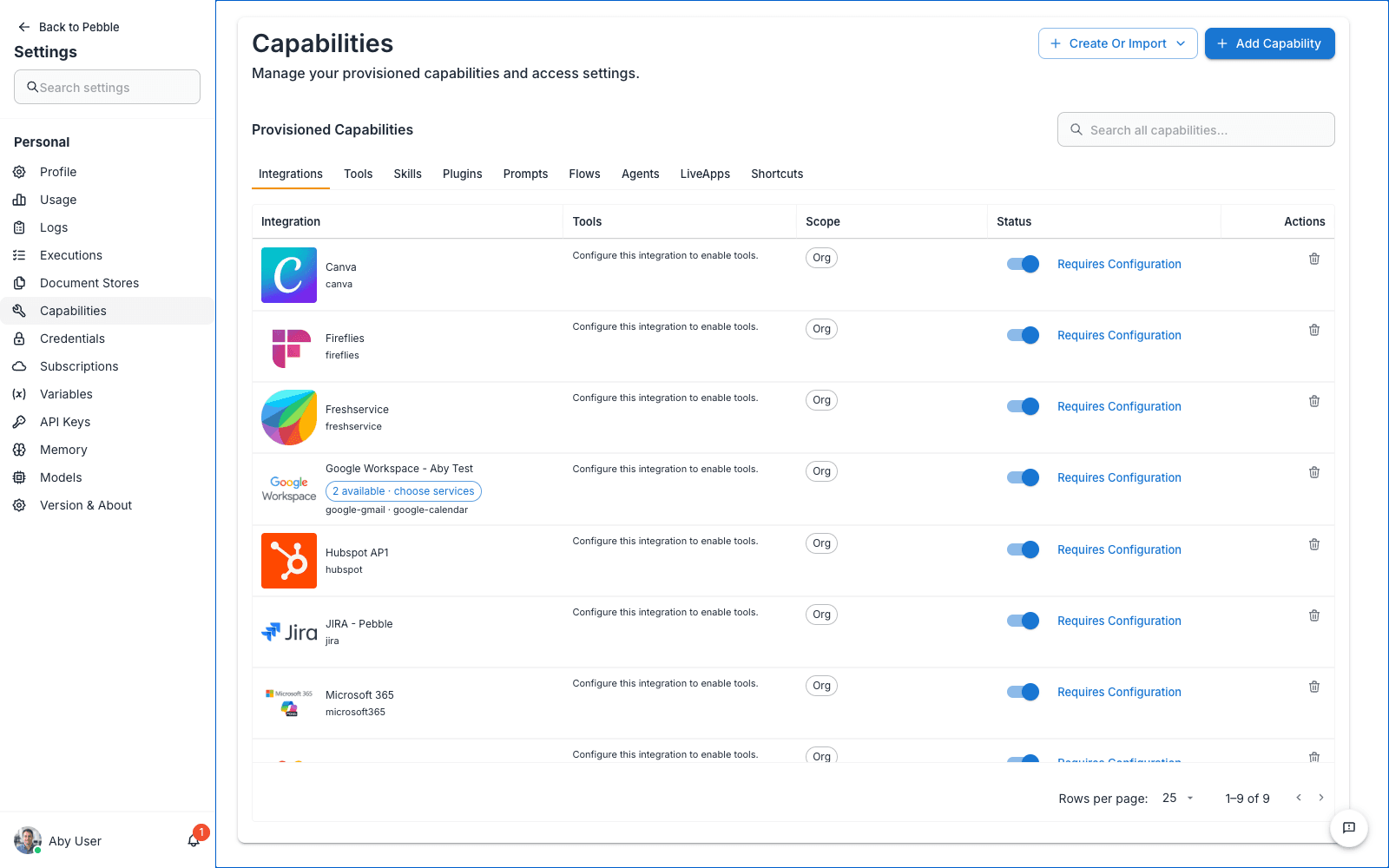Screen dimensions: 1389x868
Task: Remove Freshservice via its trash icon
Action: [1314, 401]
